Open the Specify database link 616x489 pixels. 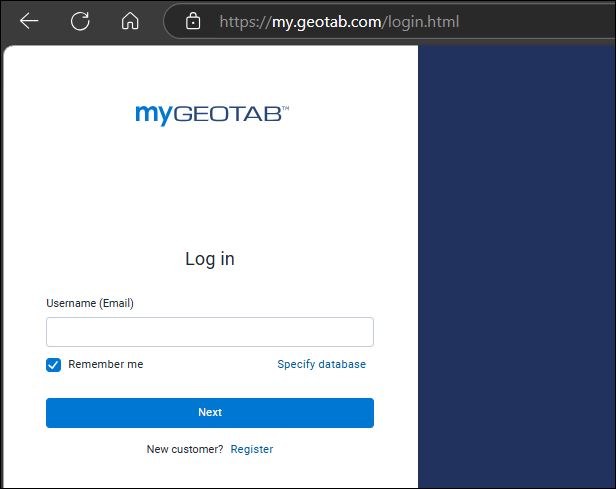tap(321, 364)
